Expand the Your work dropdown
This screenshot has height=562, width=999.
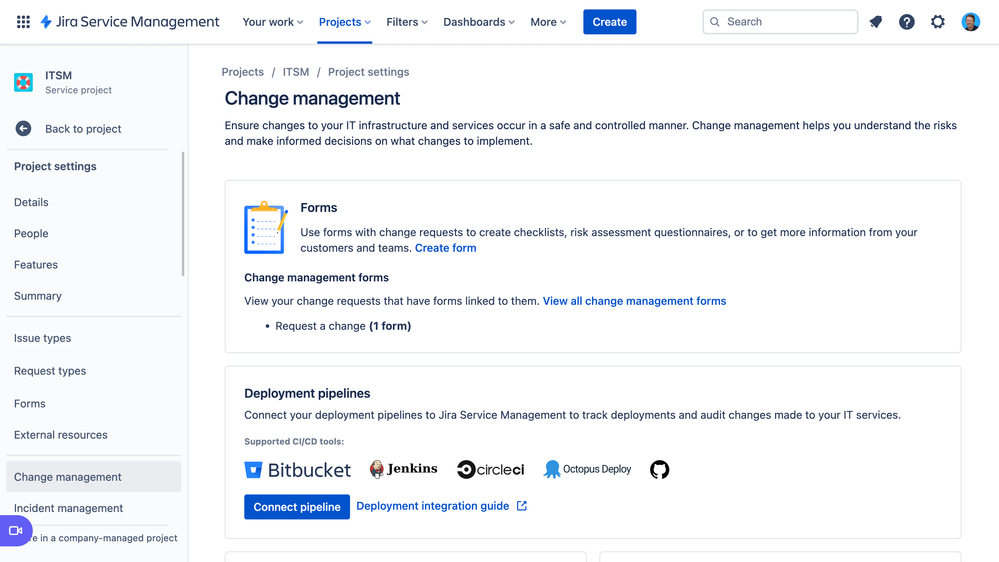tap(273, 22)
